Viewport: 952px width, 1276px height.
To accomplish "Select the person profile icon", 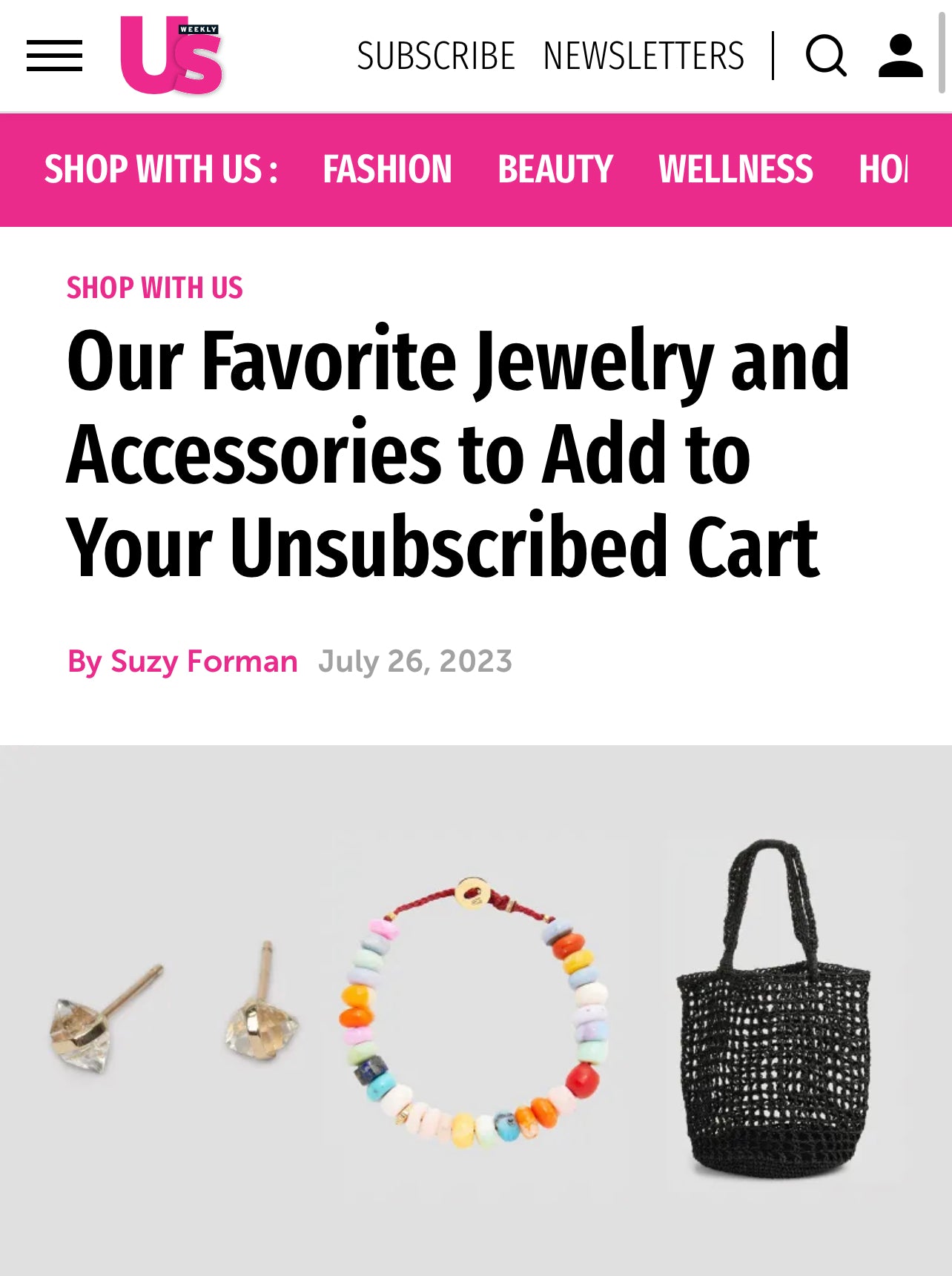I will [901, 56].
